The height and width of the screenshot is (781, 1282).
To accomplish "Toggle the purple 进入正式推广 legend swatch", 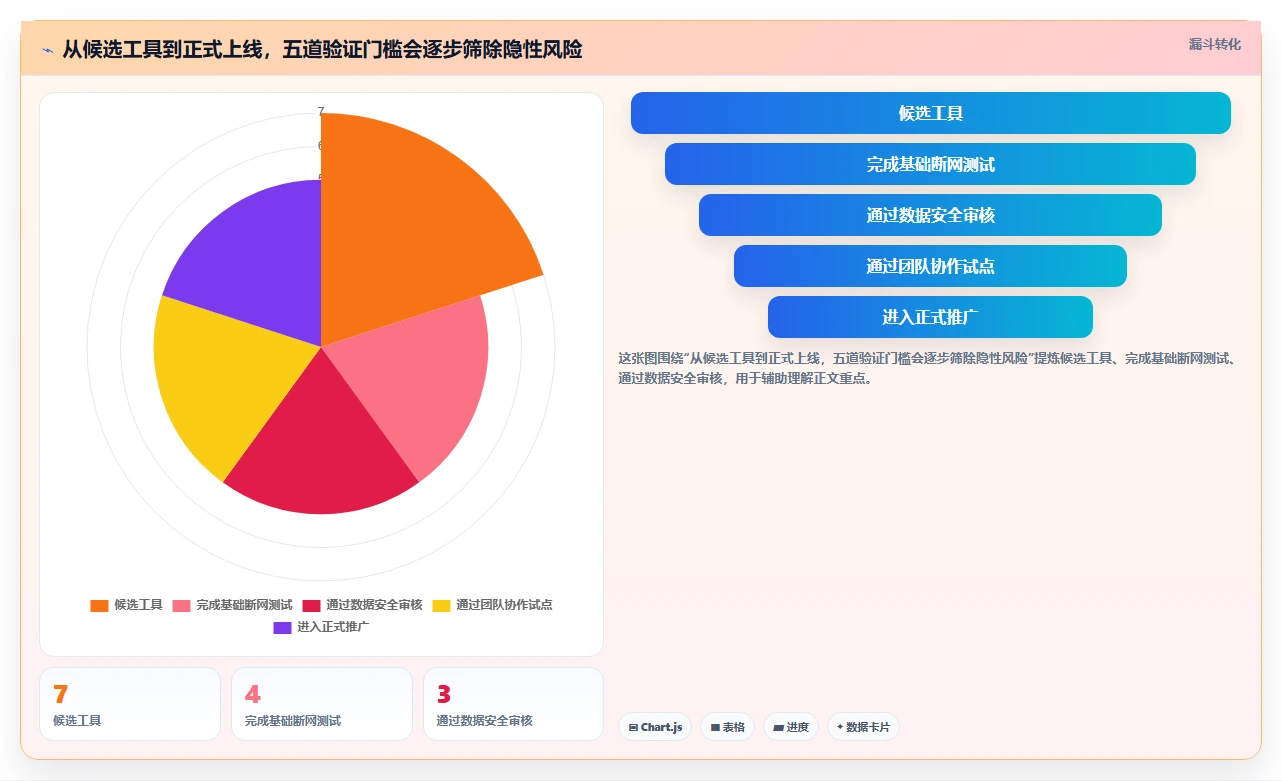I will coord(282,628).
